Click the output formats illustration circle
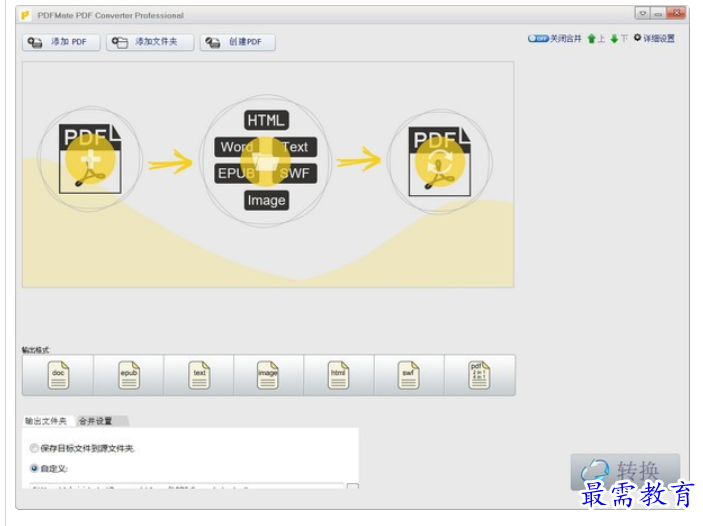Image resolution: width=703 pixels, height=526 pixels. point(266,161)
